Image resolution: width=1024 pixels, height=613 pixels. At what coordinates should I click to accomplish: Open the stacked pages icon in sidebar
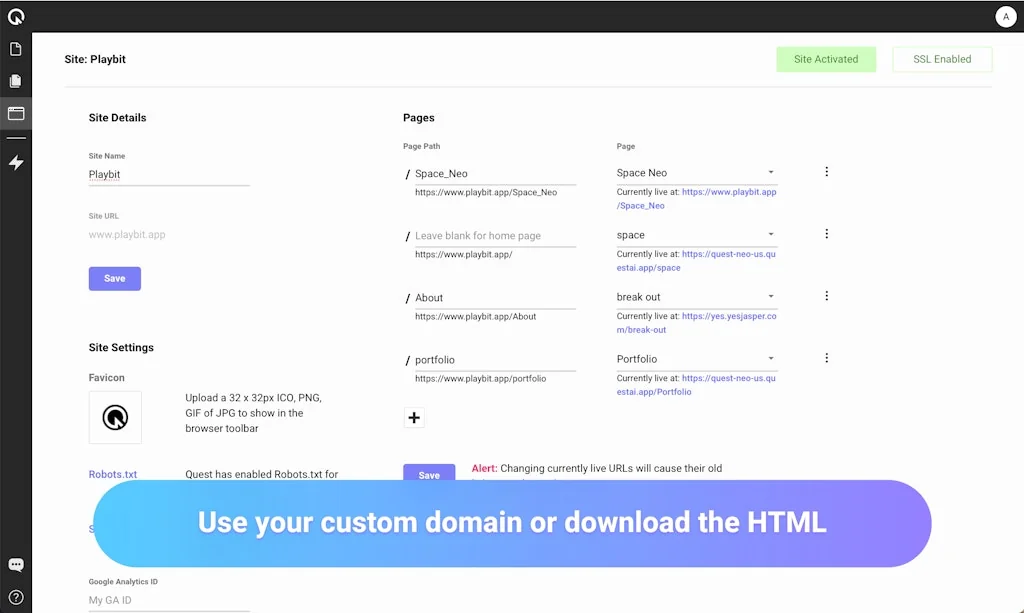coord(16,81)
